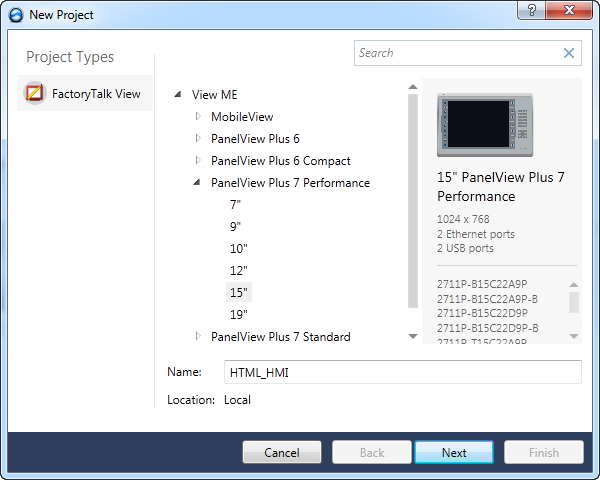The width and height of the screenshot is (600, 480).
Task: Choose the 15" terminal size
Action: [239, 292]
